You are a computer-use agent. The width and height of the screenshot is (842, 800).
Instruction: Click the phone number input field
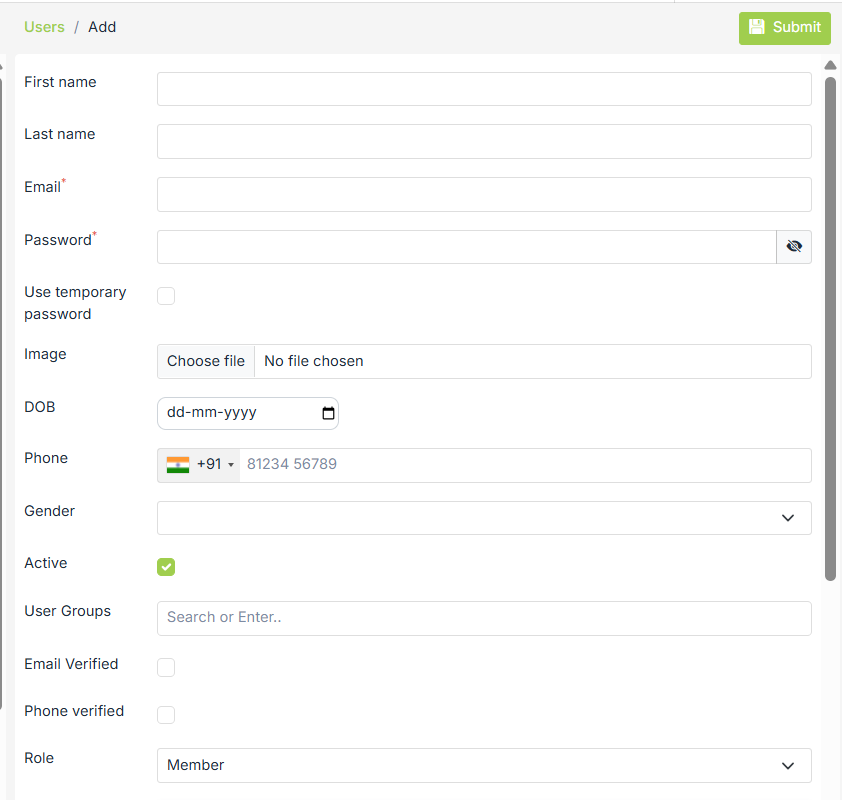[525, 465]
